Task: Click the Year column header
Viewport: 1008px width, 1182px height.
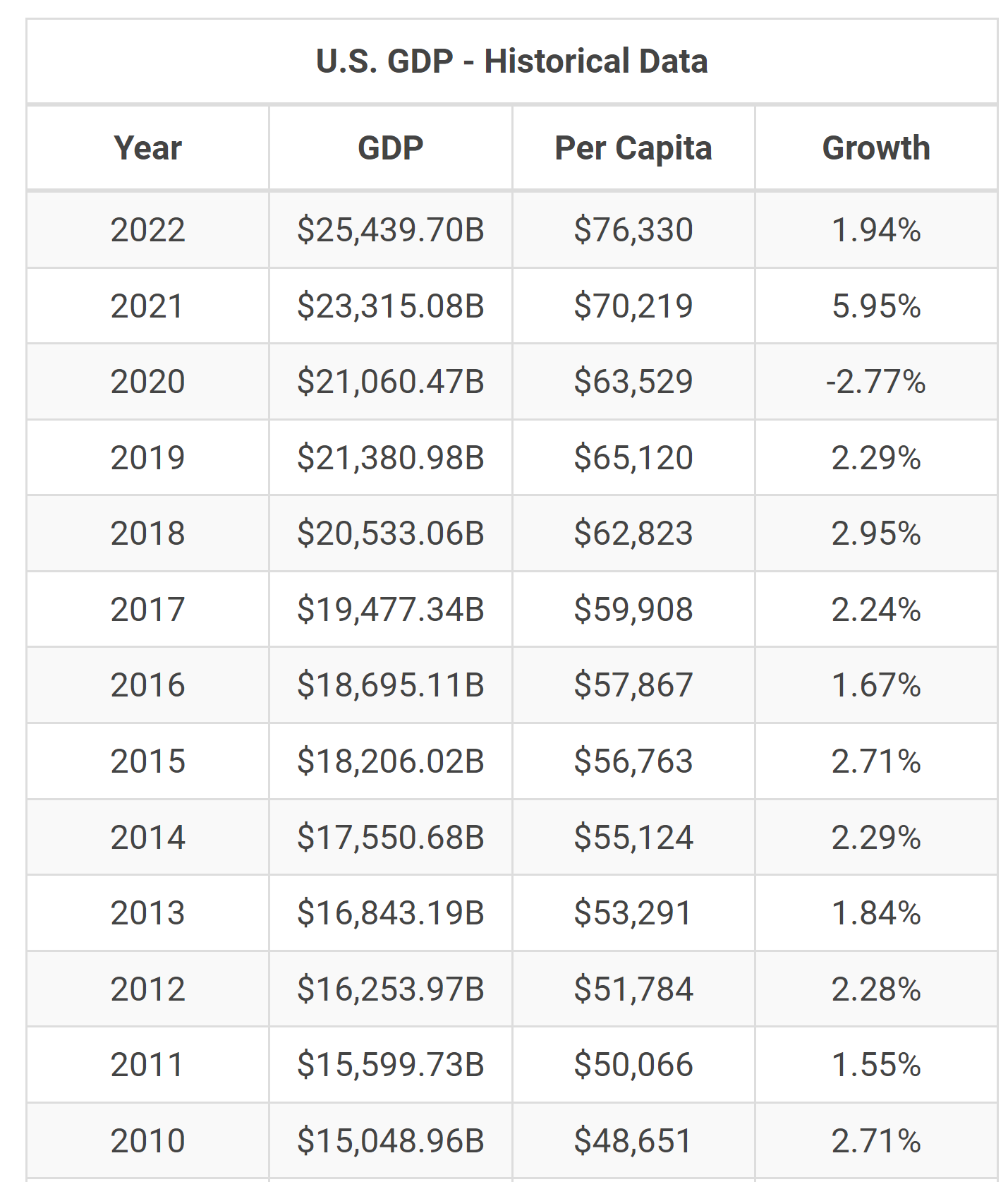Action: (x=147, y=148)
